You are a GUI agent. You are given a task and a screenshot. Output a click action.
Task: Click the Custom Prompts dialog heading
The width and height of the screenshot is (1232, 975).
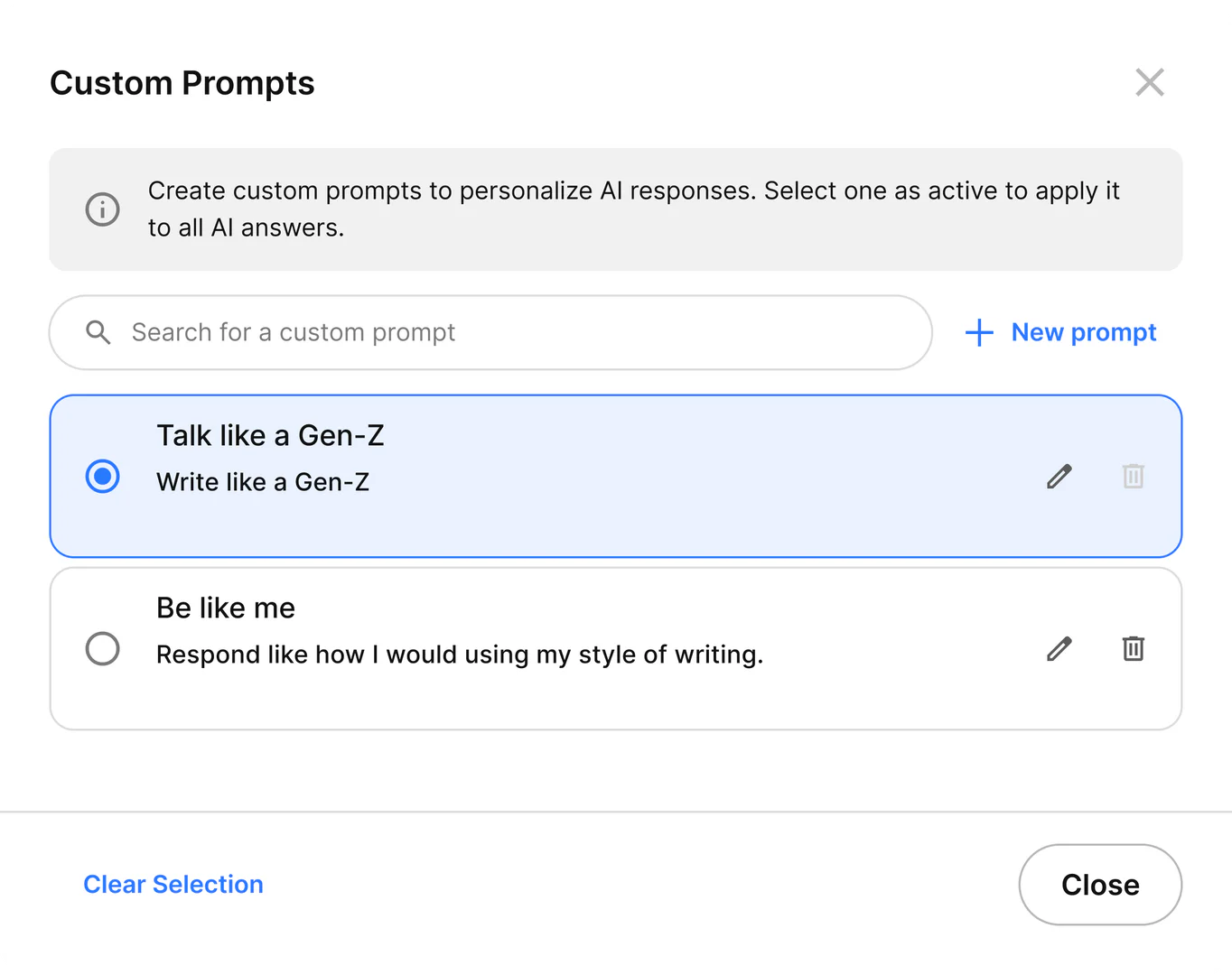click(182, 83)
